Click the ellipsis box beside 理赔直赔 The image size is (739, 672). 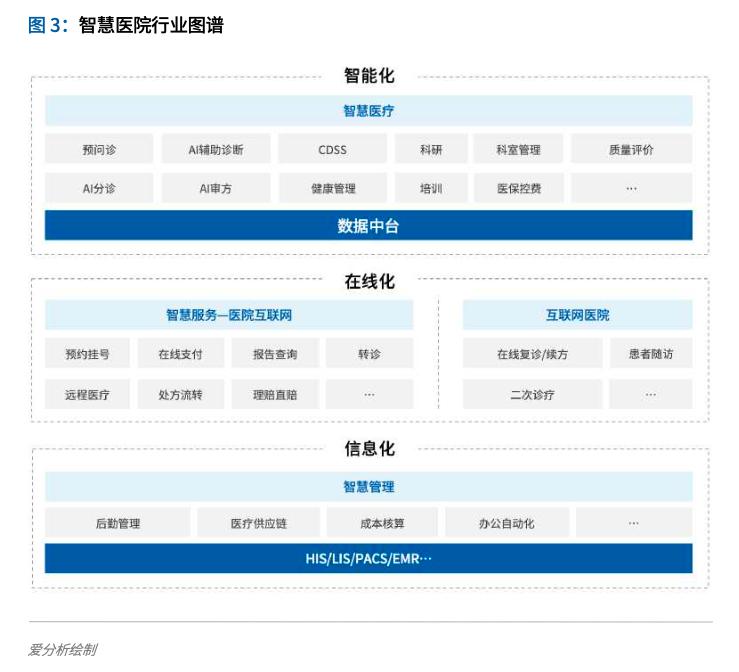pyautogui.click(x=370, y=394)
